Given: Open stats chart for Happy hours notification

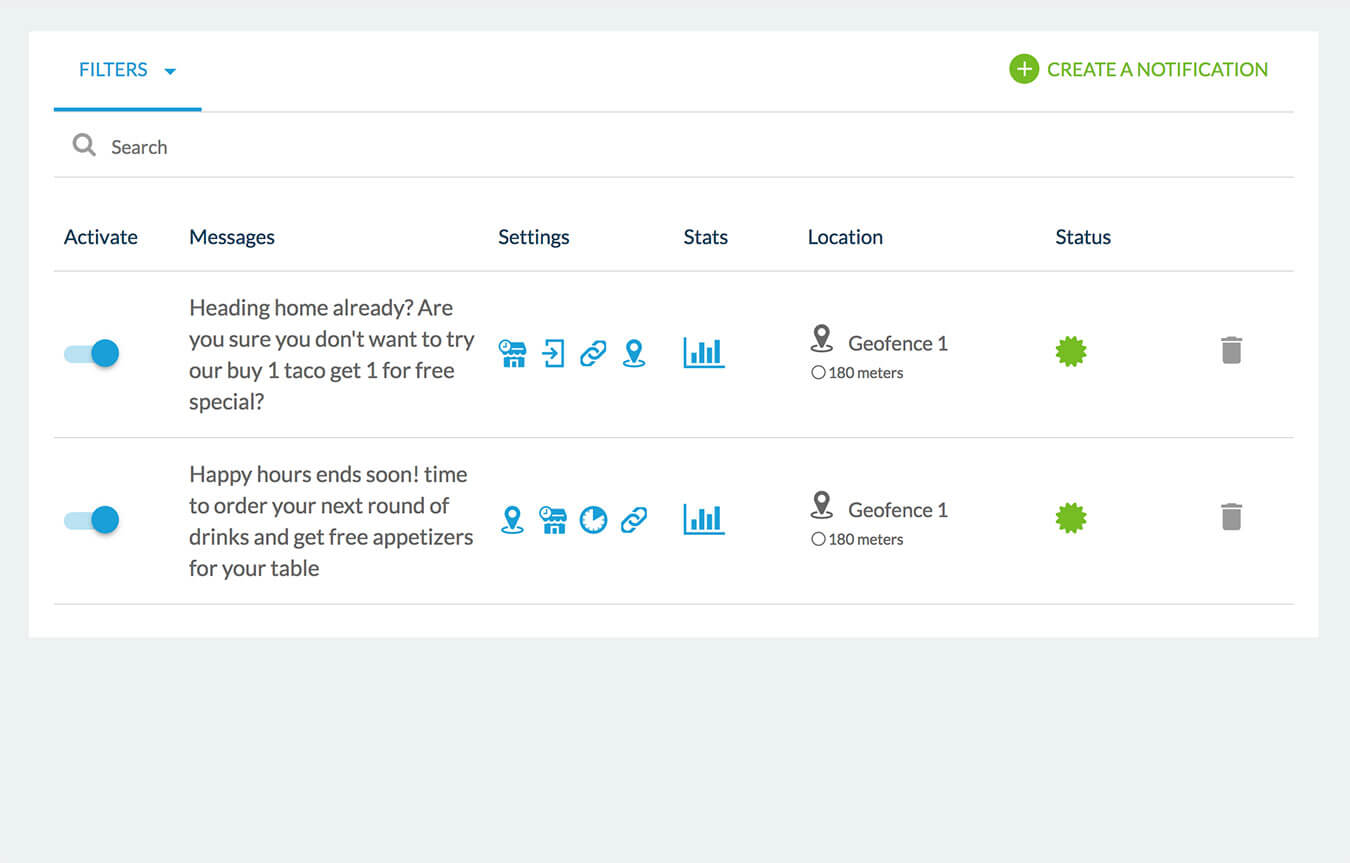Looking at the screenshot, I should coord(704,519).
